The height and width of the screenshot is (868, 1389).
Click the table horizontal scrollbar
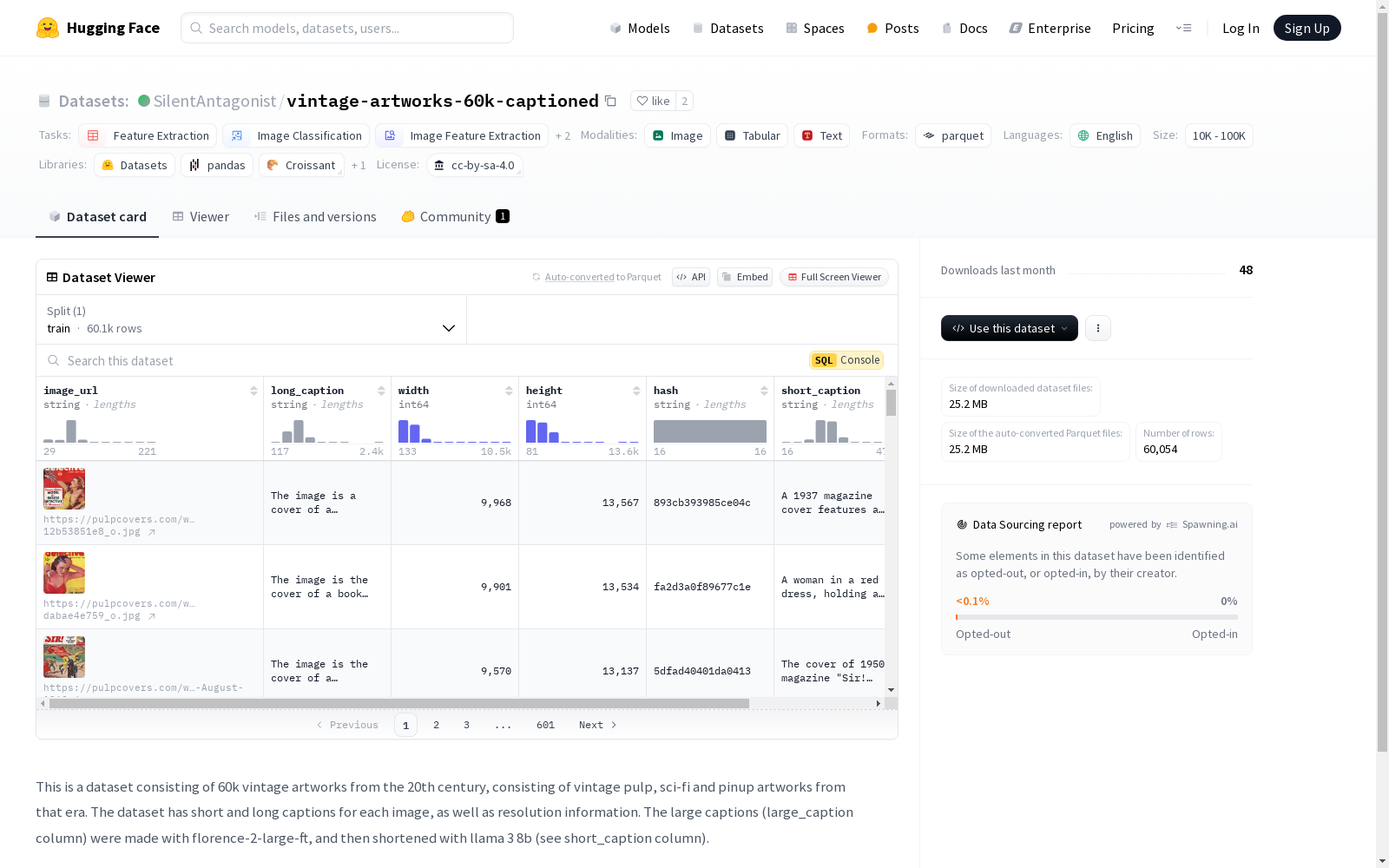[399, 703]
